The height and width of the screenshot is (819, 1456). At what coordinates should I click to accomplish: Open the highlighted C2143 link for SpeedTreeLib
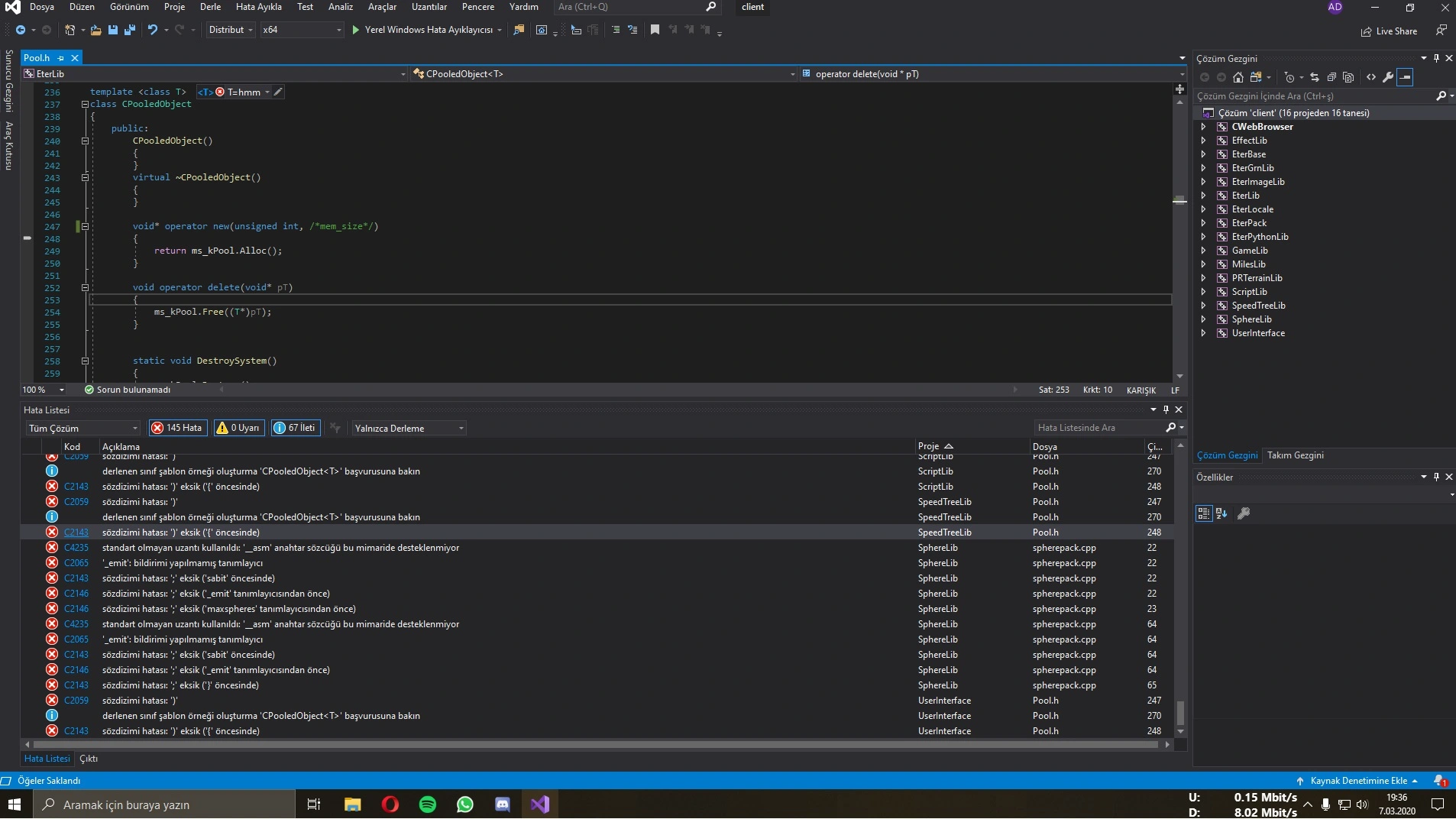pos(76,533)
